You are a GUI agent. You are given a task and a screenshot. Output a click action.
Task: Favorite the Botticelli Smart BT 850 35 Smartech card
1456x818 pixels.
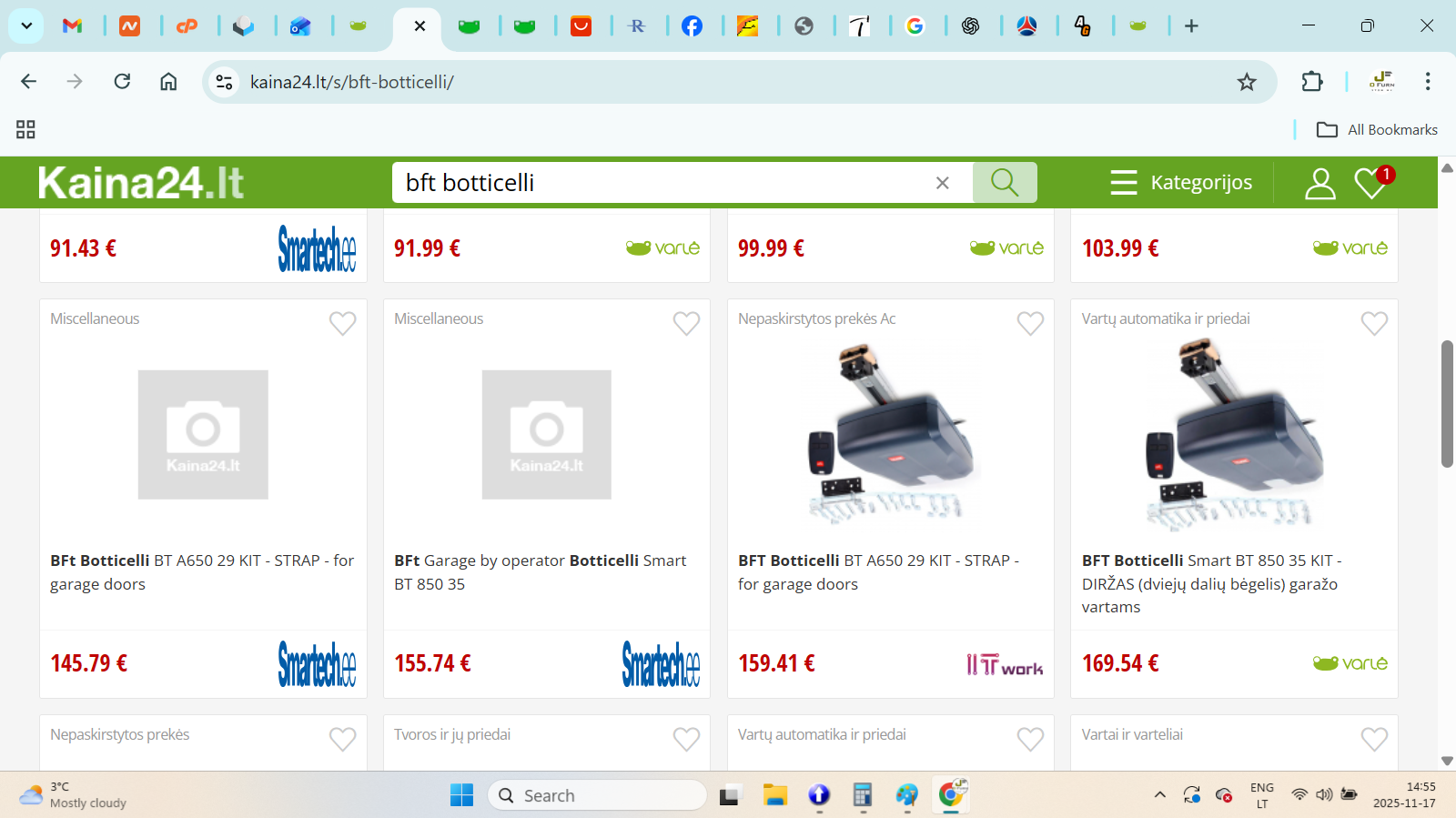click(687, 323)
